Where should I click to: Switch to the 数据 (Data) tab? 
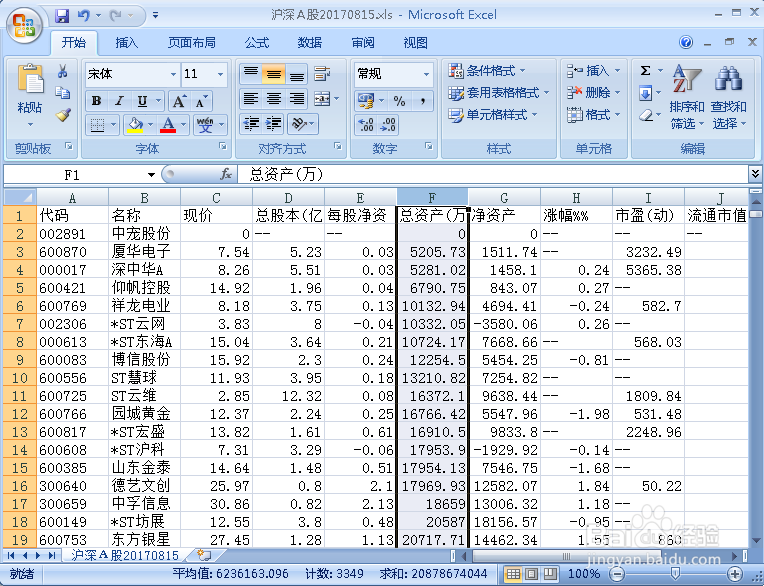tap(310, 43)
